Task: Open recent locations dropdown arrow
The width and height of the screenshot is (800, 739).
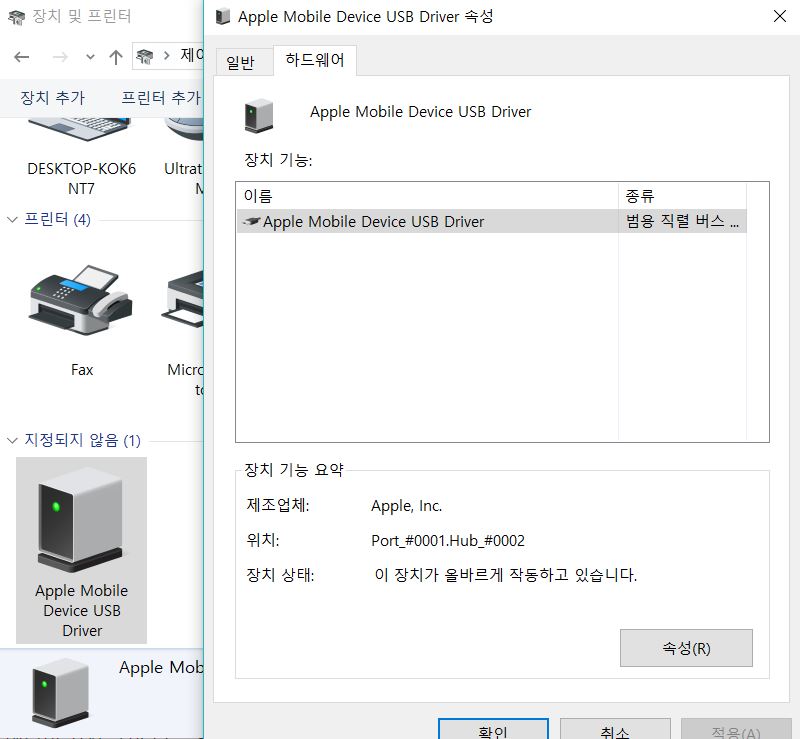Action: coord(90,57)
